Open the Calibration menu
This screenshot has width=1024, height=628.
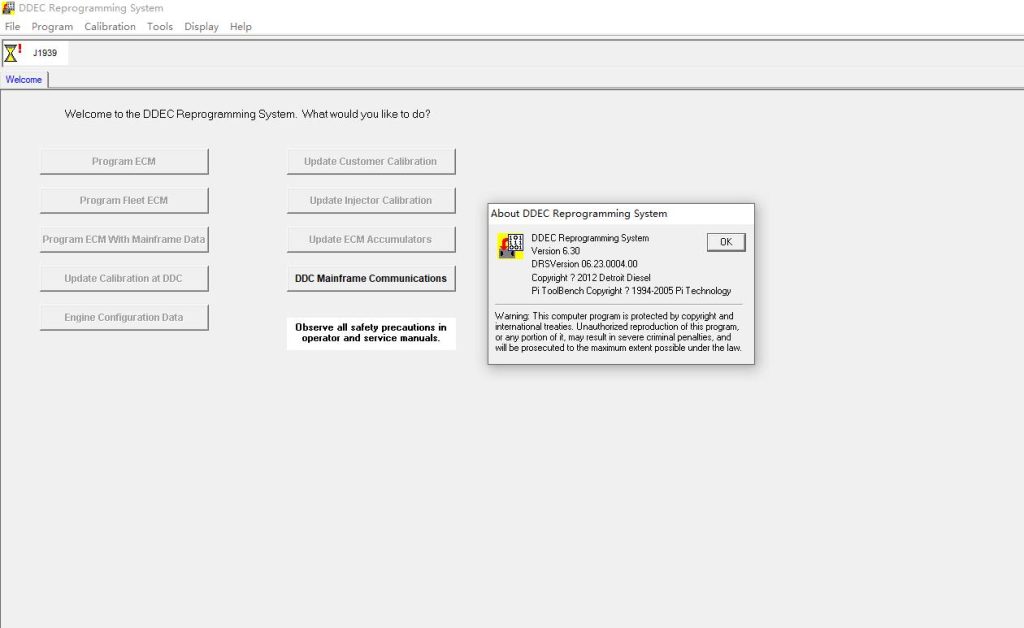pyautogui.click(x=110, y=27)
